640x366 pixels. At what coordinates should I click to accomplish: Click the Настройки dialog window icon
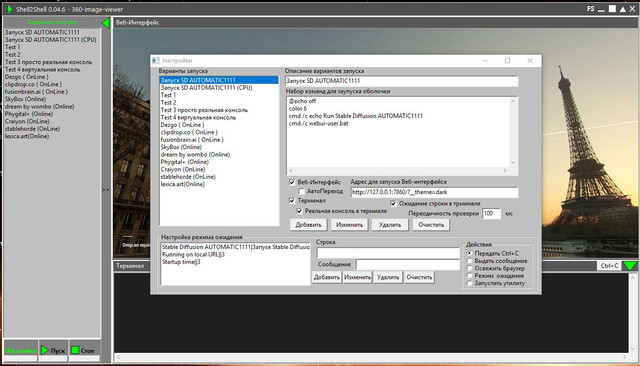156,60
